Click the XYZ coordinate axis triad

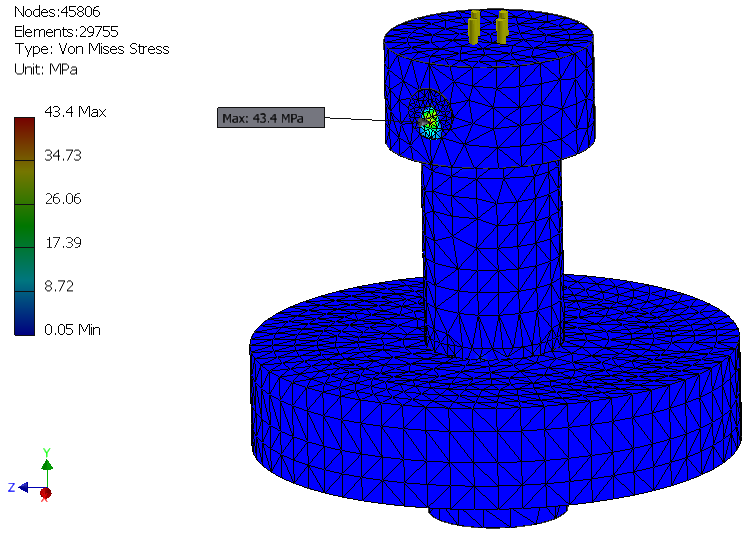[x=32, y=476]
